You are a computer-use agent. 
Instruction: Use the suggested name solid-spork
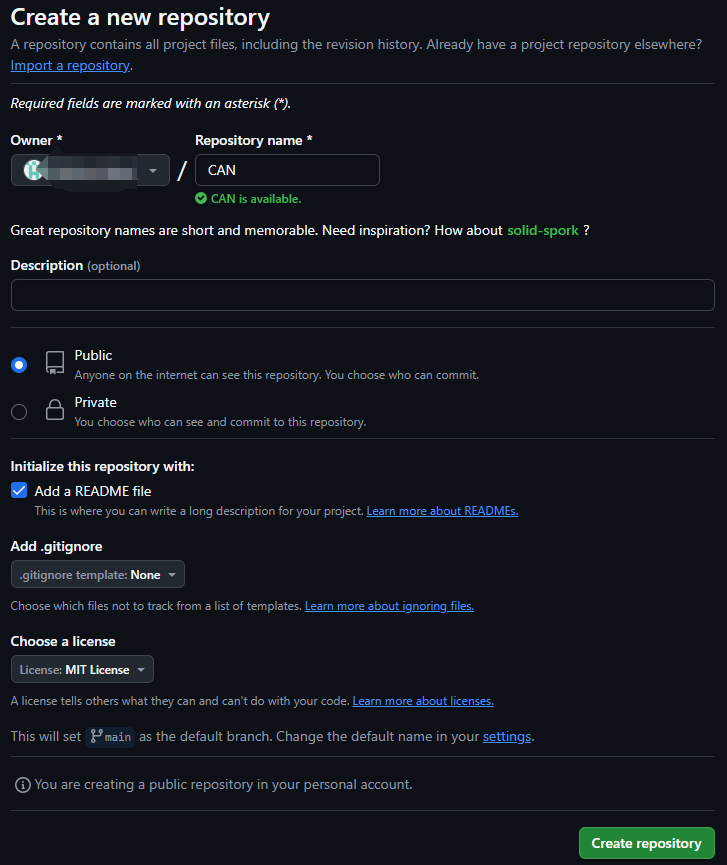click(543, 230)
